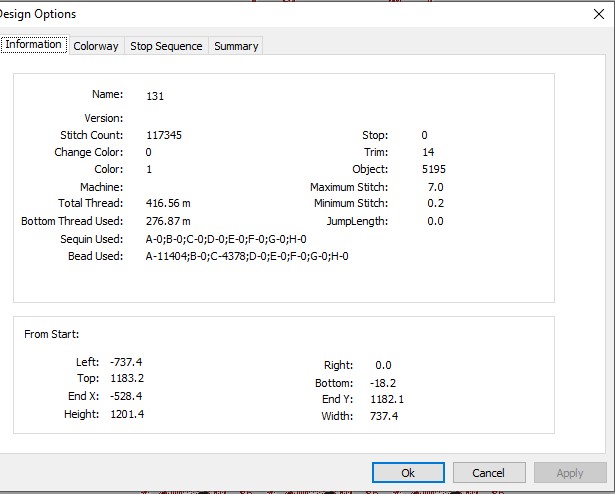Open the Summary tab

[x=236, y=46]
